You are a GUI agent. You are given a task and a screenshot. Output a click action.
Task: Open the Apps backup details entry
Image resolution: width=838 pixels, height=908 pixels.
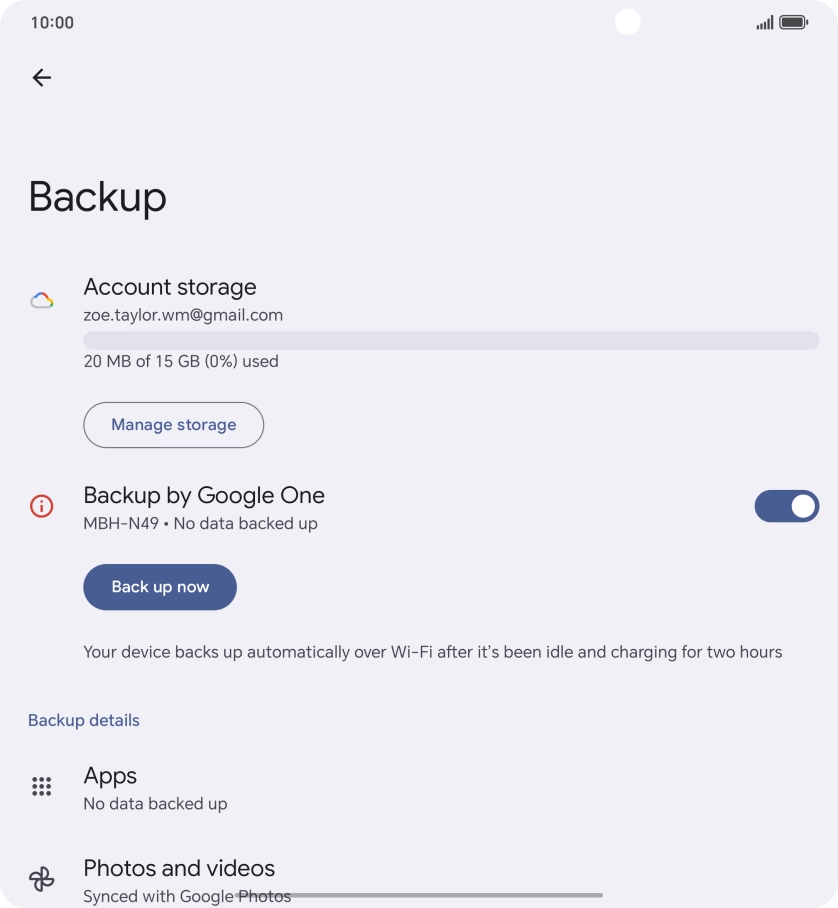pyautogui.click(x=155, y=788)
